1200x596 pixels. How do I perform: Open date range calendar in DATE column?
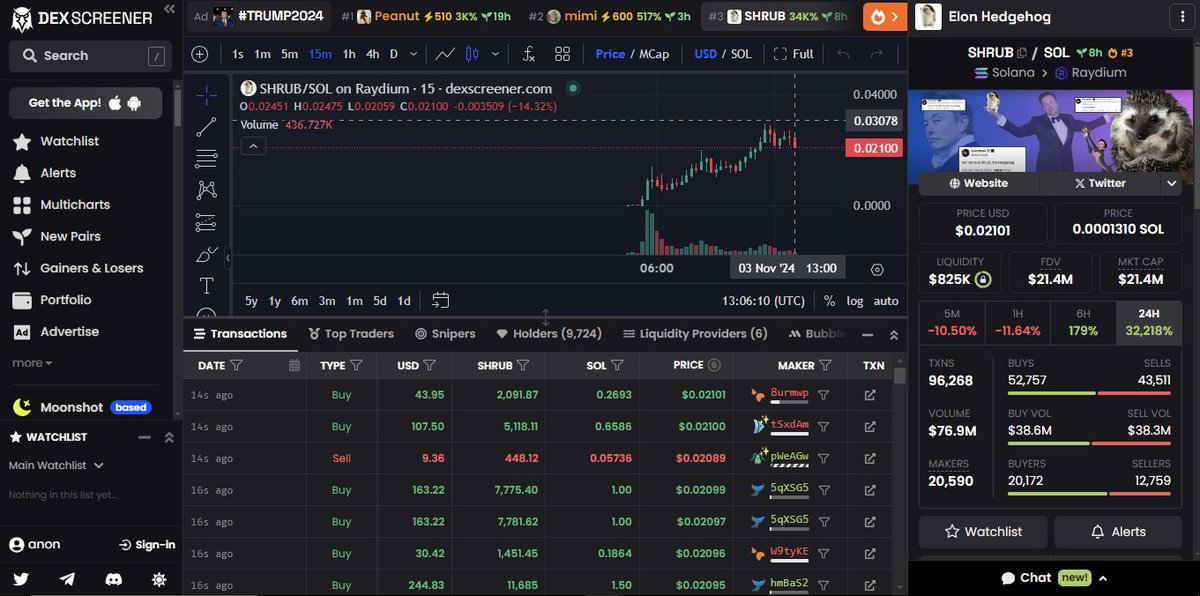(294, 366)
